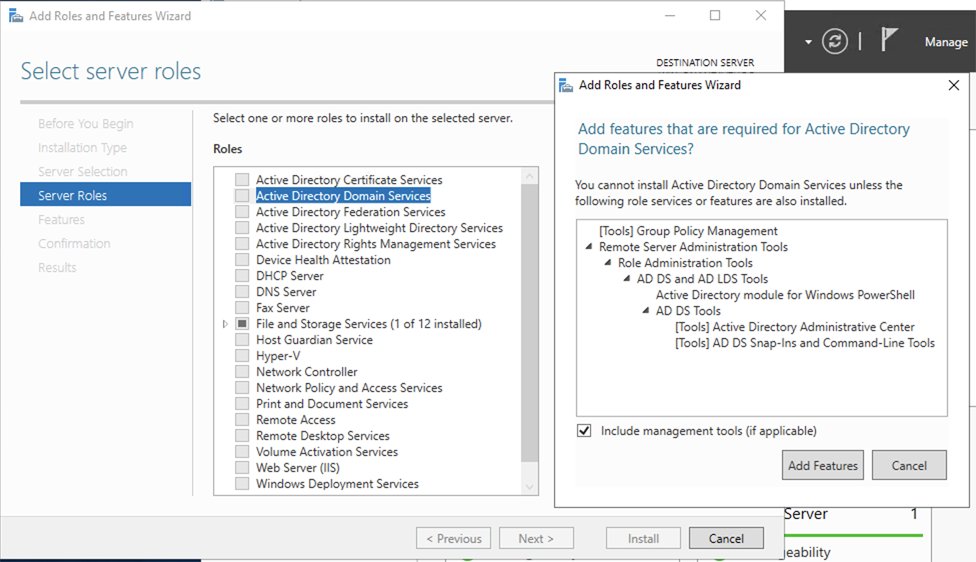Viewport: 976px width, 562px height.
Task: Click the Previous button
Action: (454, 538)
